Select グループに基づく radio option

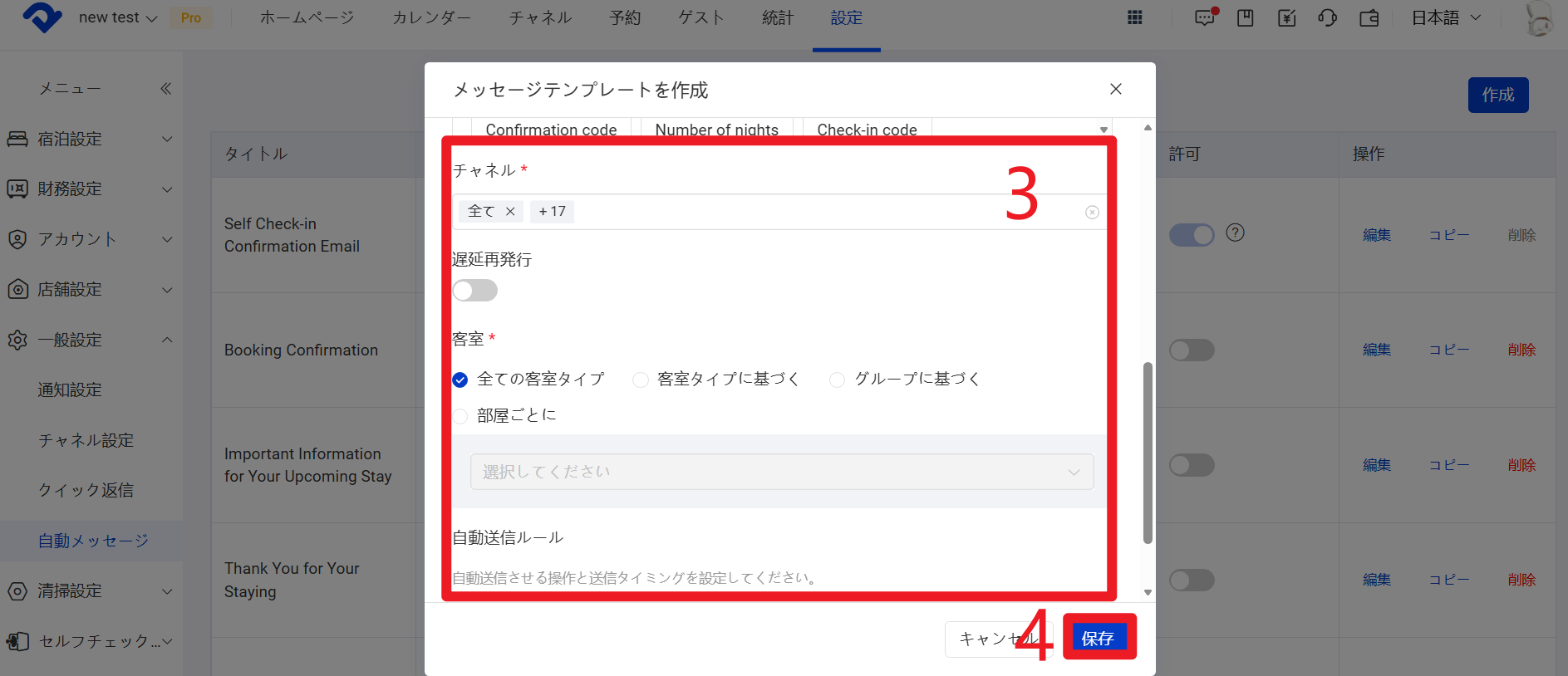point(838,380)
